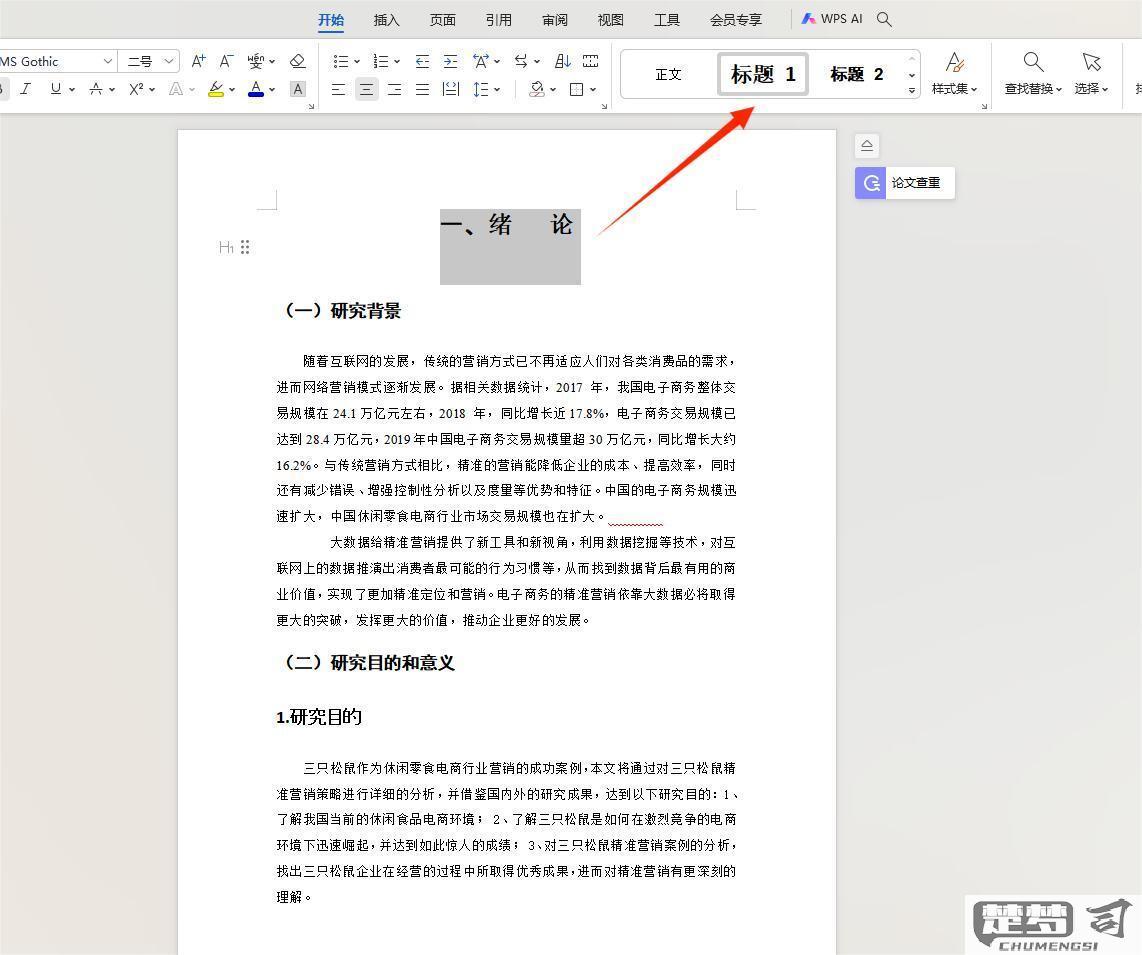Expand highlight color dropdown arrow
Screen dimensions: 1142x955
tap(232, 90)
